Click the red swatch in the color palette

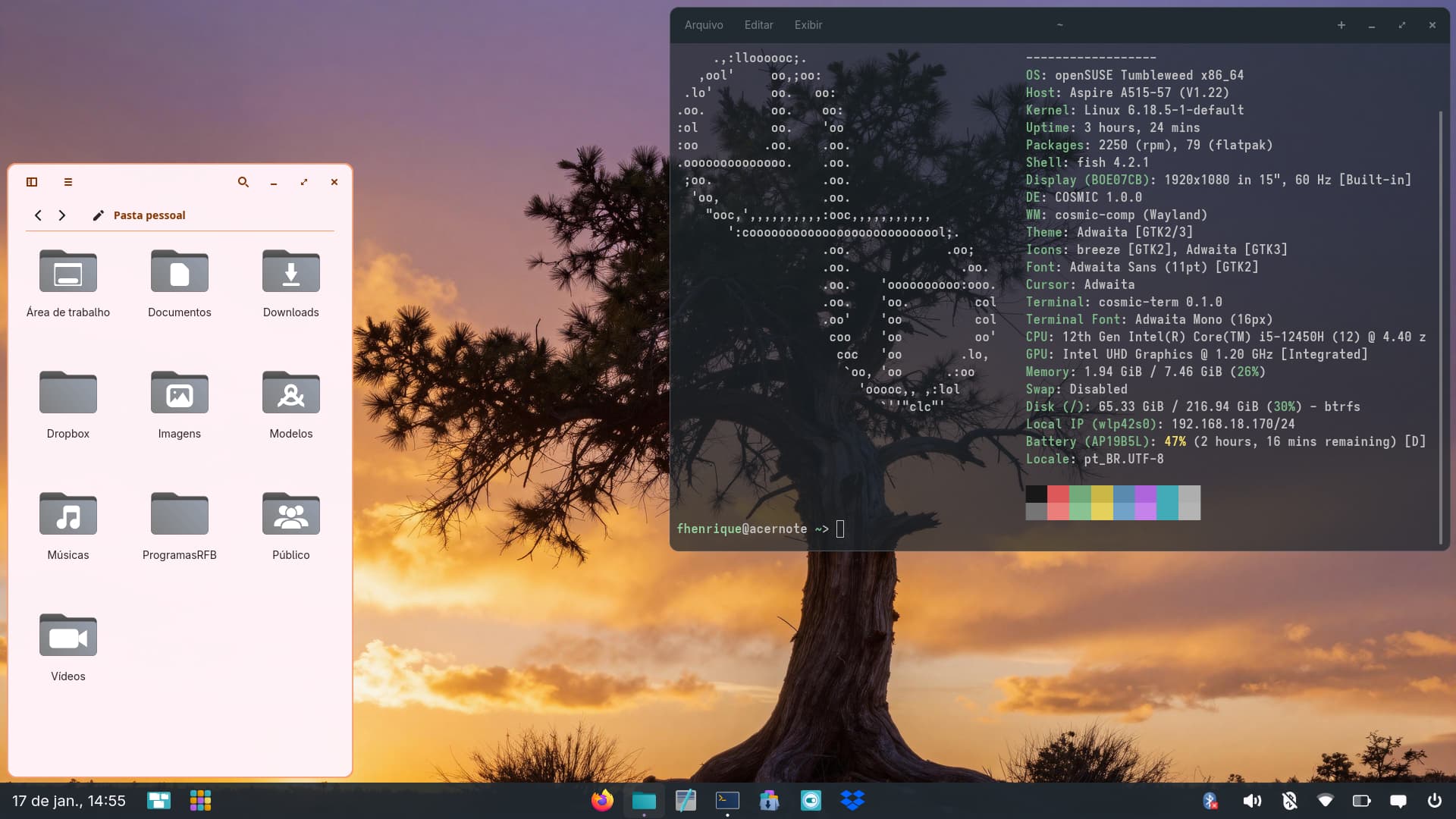(x=1058, y=494)
